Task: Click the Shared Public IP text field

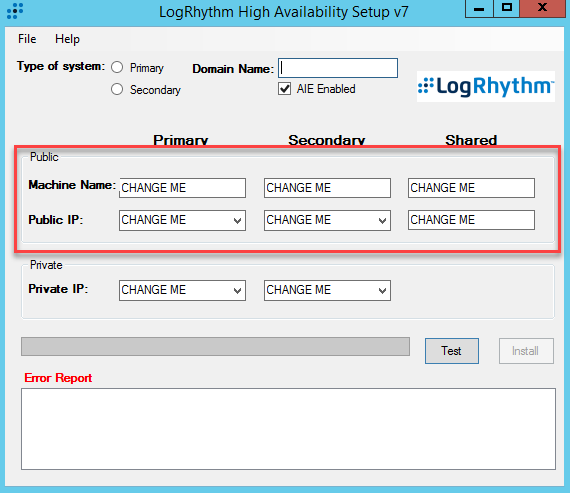Action: click(x=471, y=220)
